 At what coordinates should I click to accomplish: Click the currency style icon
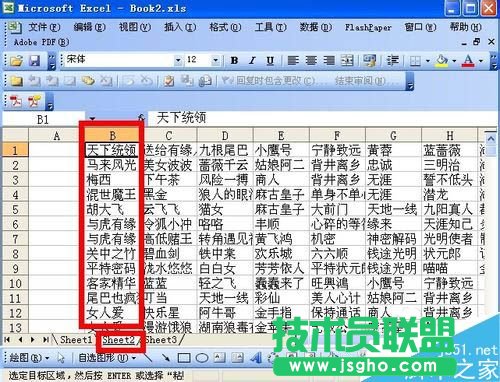tap(369, 61)
